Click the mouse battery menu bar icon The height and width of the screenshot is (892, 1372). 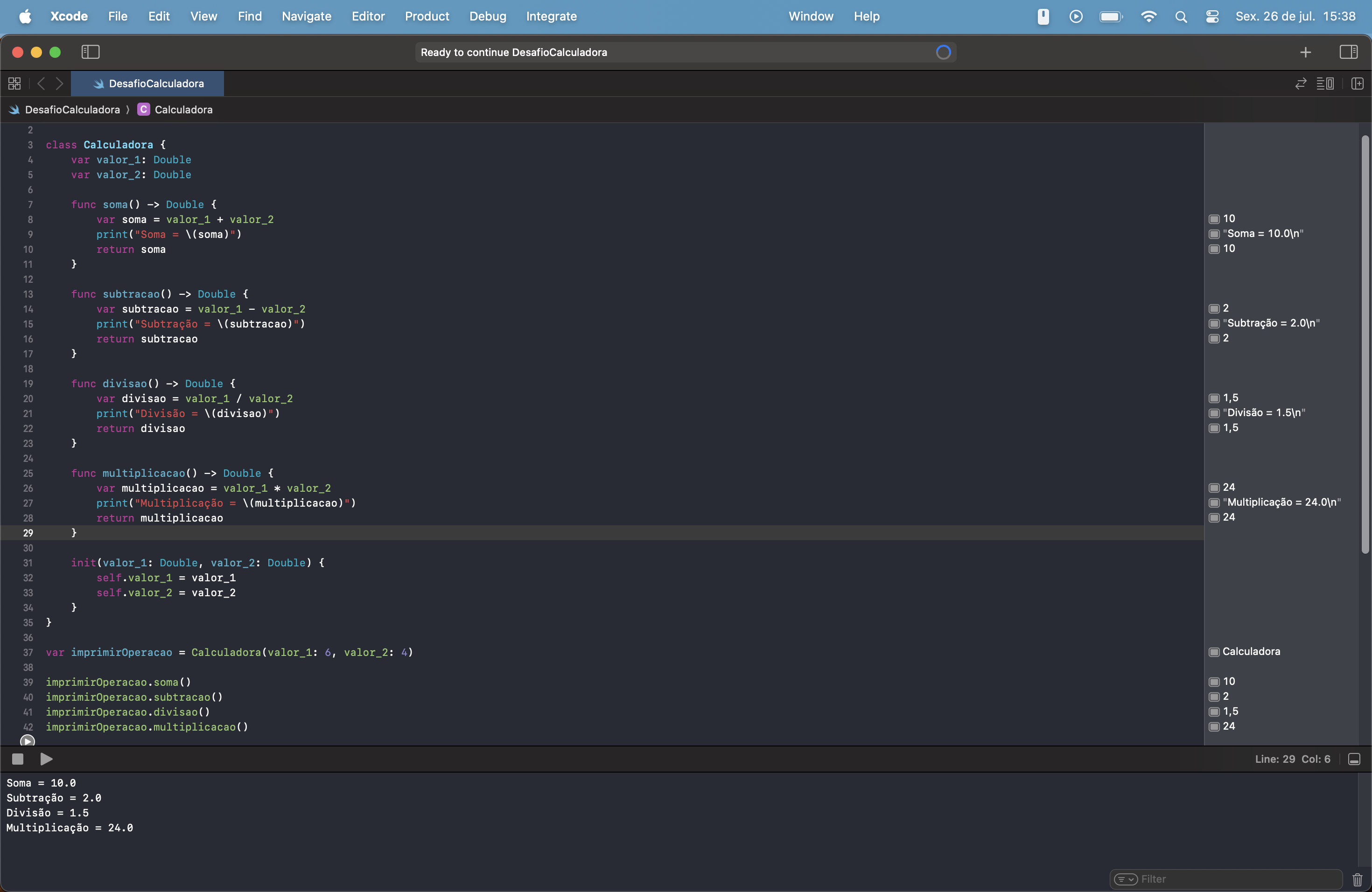tap(1043, 17)
